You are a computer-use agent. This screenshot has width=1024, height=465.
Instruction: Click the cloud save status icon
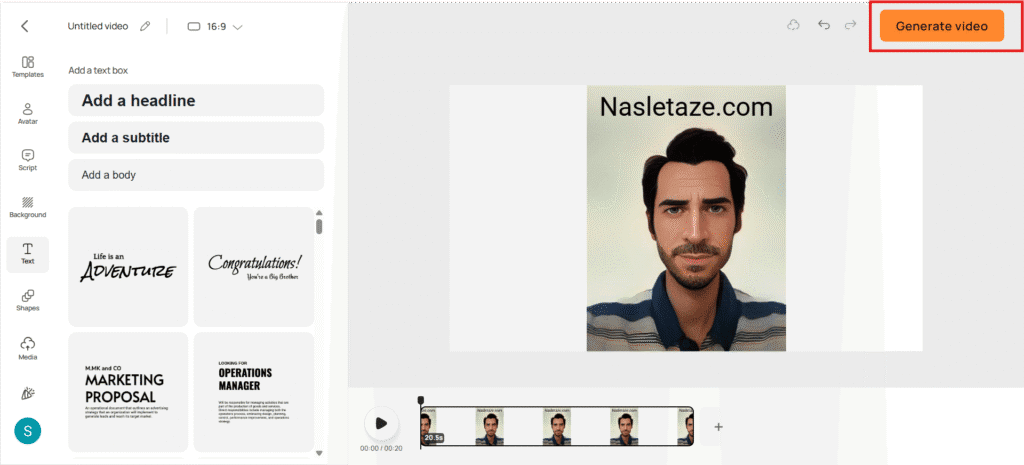pyautogui.click(x=793, y=25)
